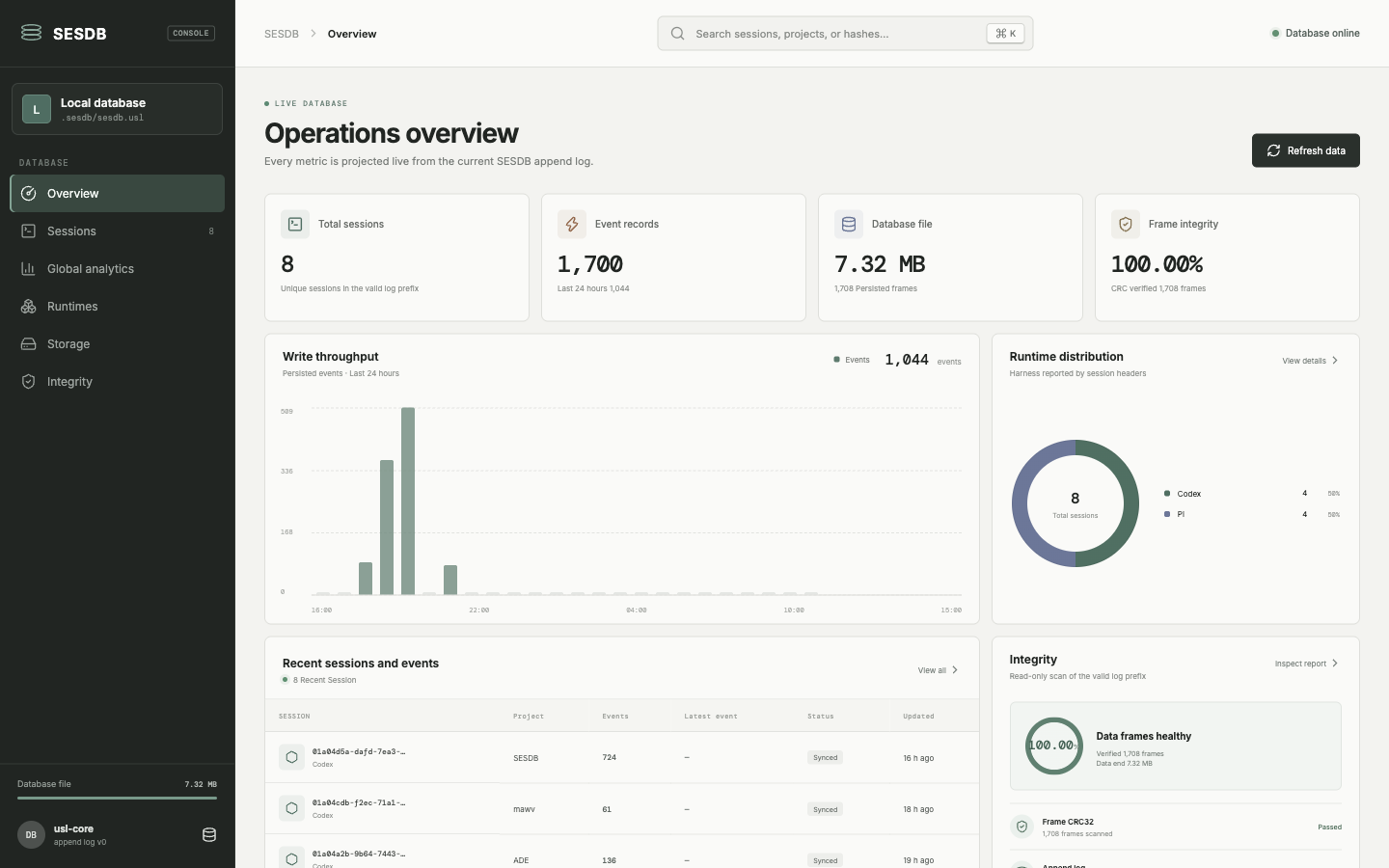This screenshot has width=1389, height=868.
Task: Open View all recent sessions
Action: tap(939, 670)
